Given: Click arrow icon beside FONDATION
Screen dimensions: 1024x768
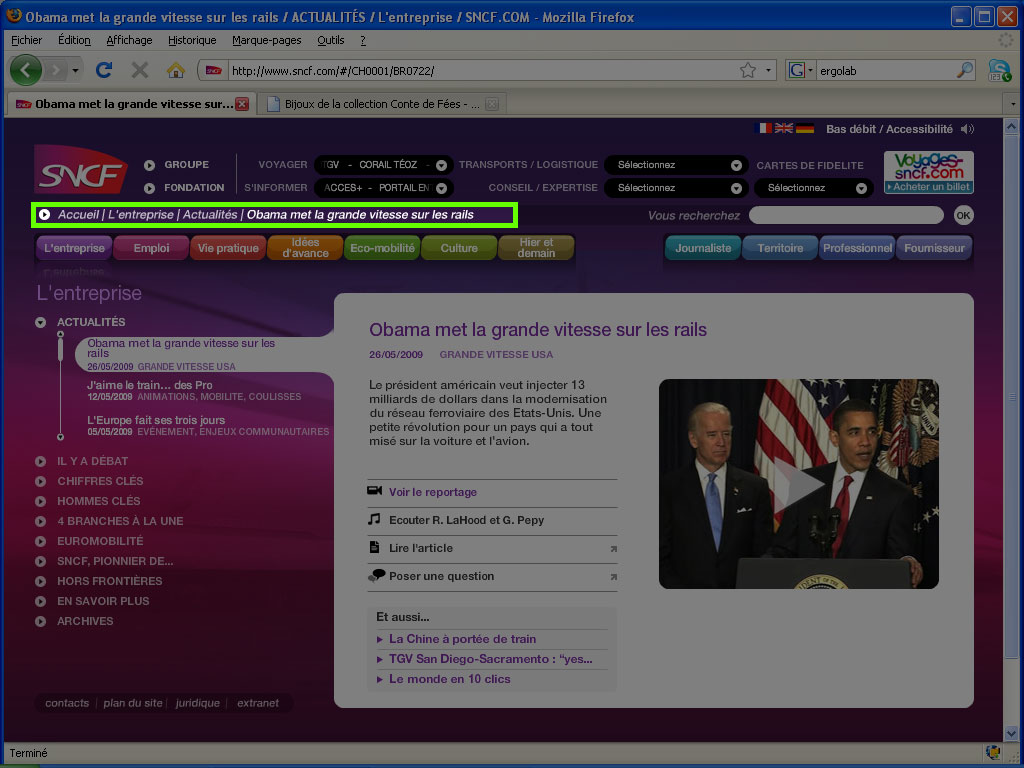Looking at the screenshot, I should click(x=150, y=188).
